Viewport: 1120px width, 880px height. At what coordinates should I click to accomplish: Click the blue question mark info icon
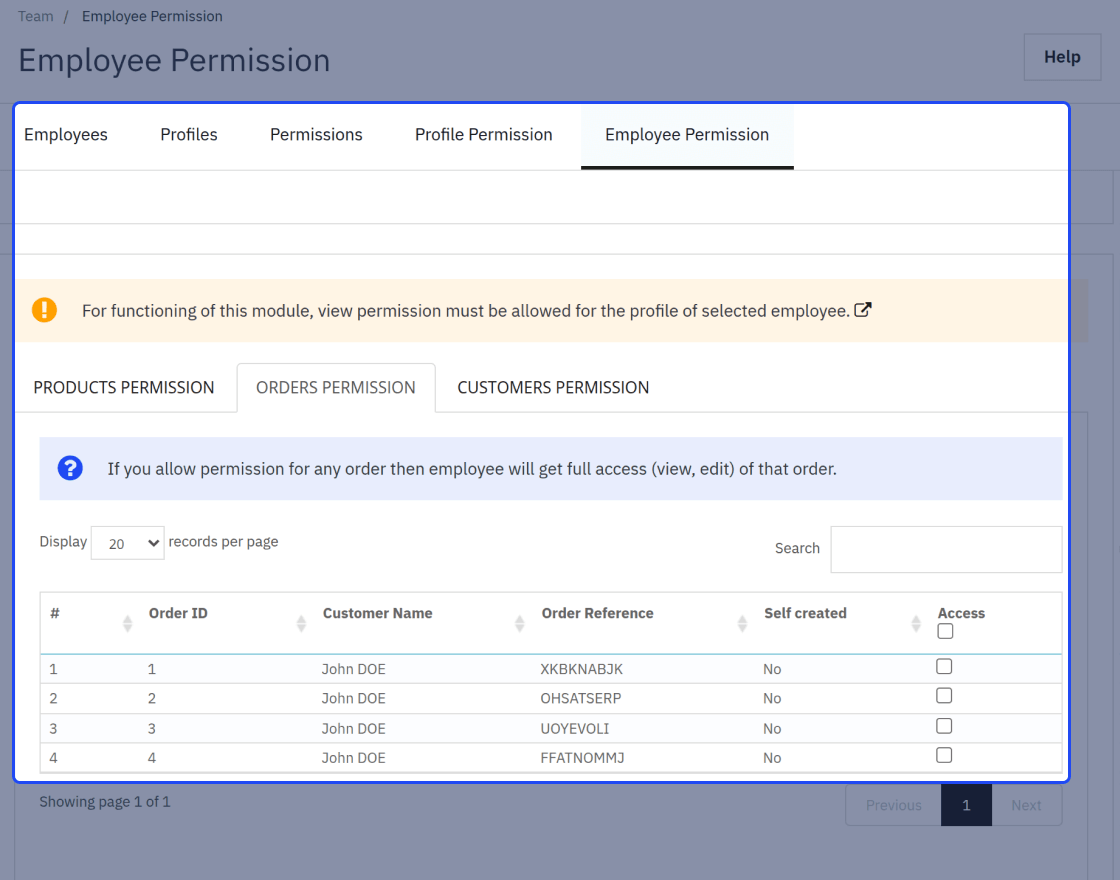(70, 469)
